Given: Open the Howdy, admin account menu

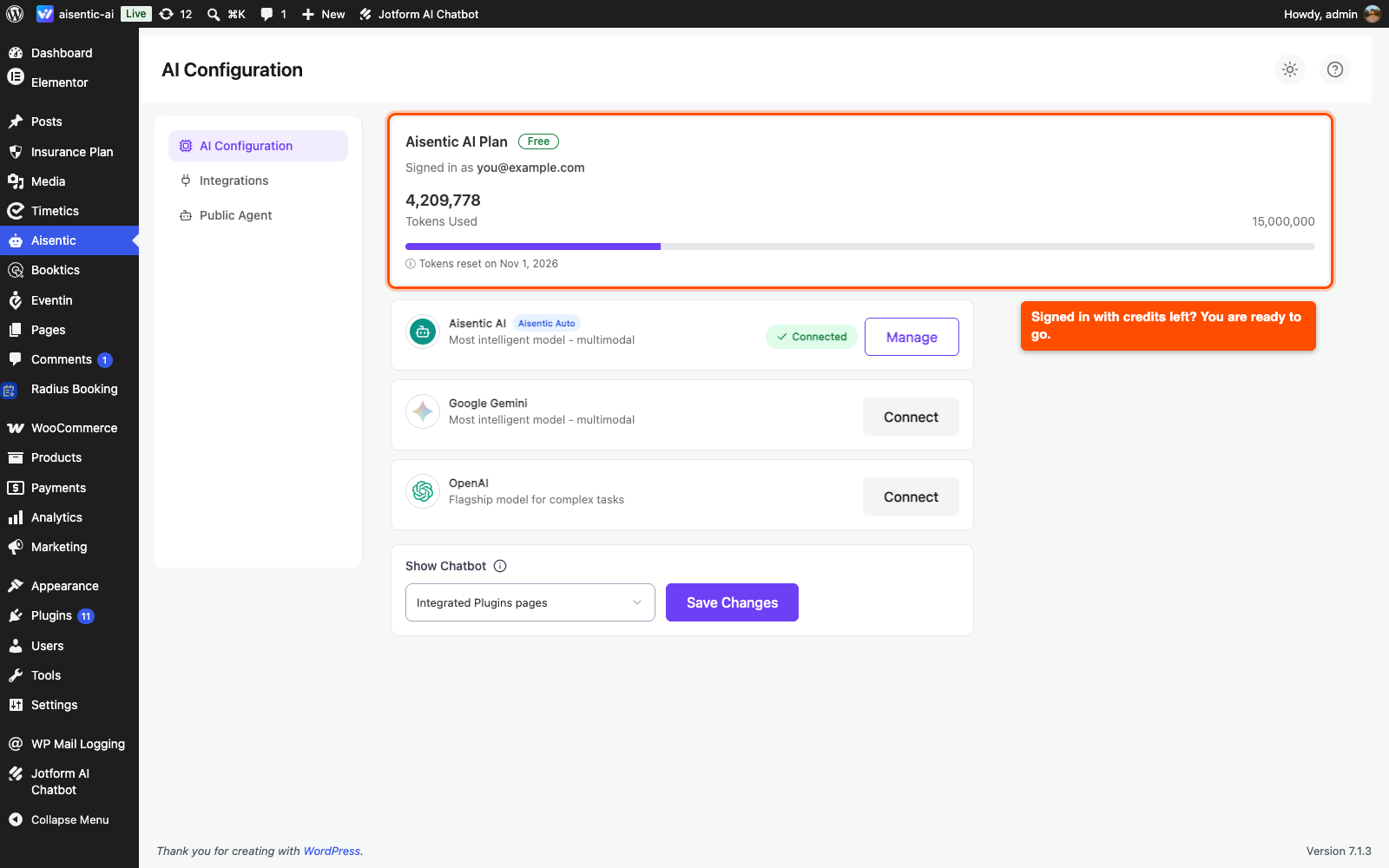Looking at the screenshot, I should tap(1332, 14).
